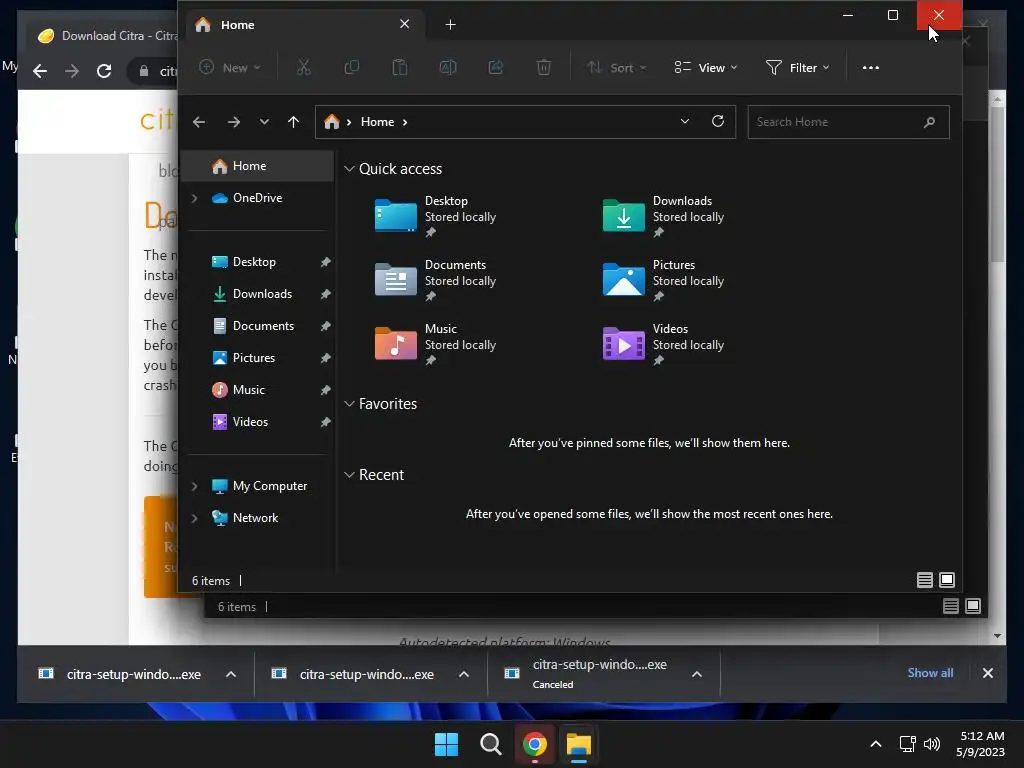
Task: Click the Paste clipboard icon in toolbar
Action: pos(400,67)
